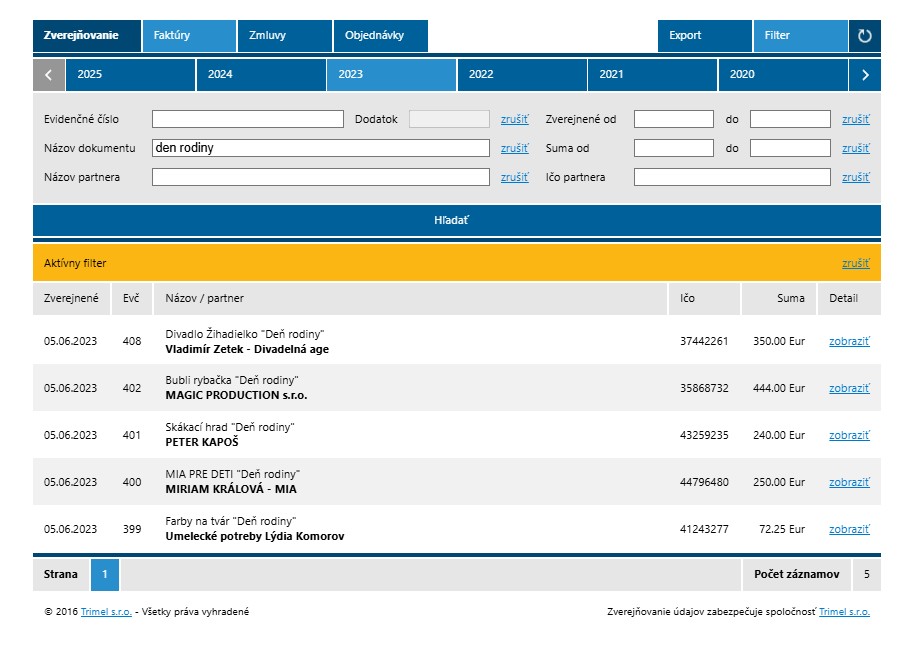Click the previous years left arrow

[x=49, y=75]
